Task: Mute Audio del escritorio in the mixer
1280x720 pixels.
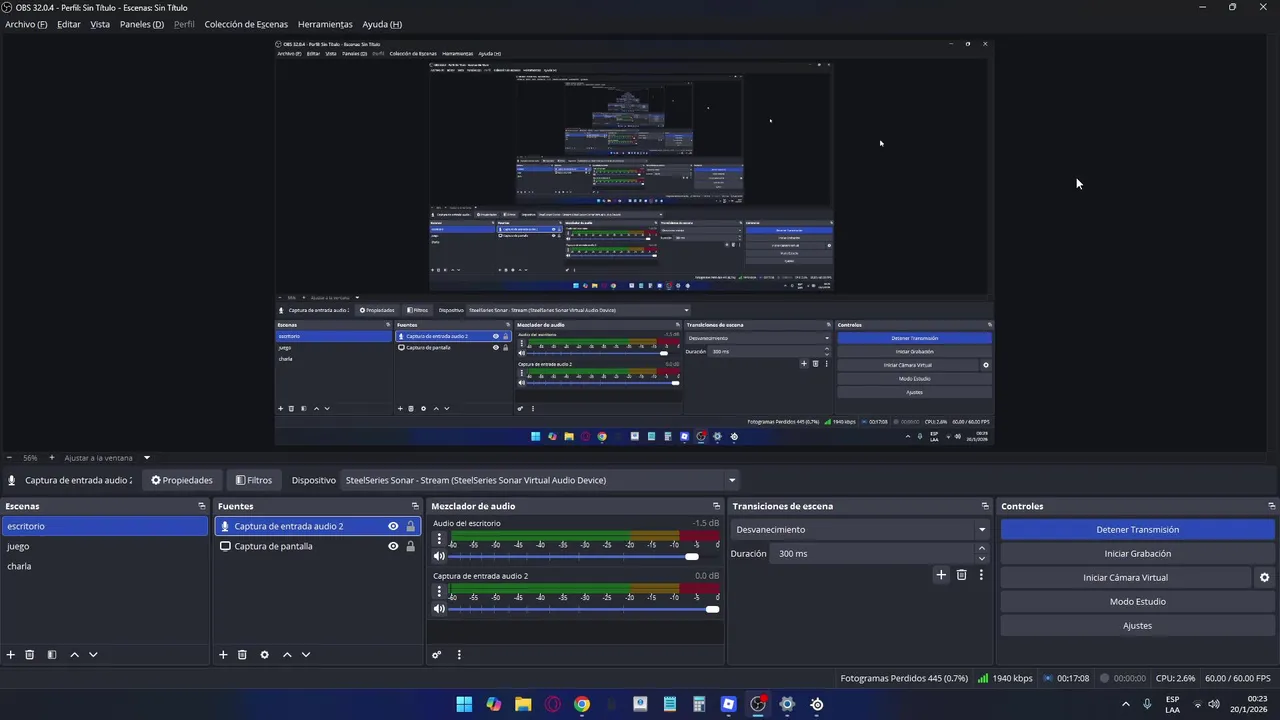Action: [x=439, y=556]
